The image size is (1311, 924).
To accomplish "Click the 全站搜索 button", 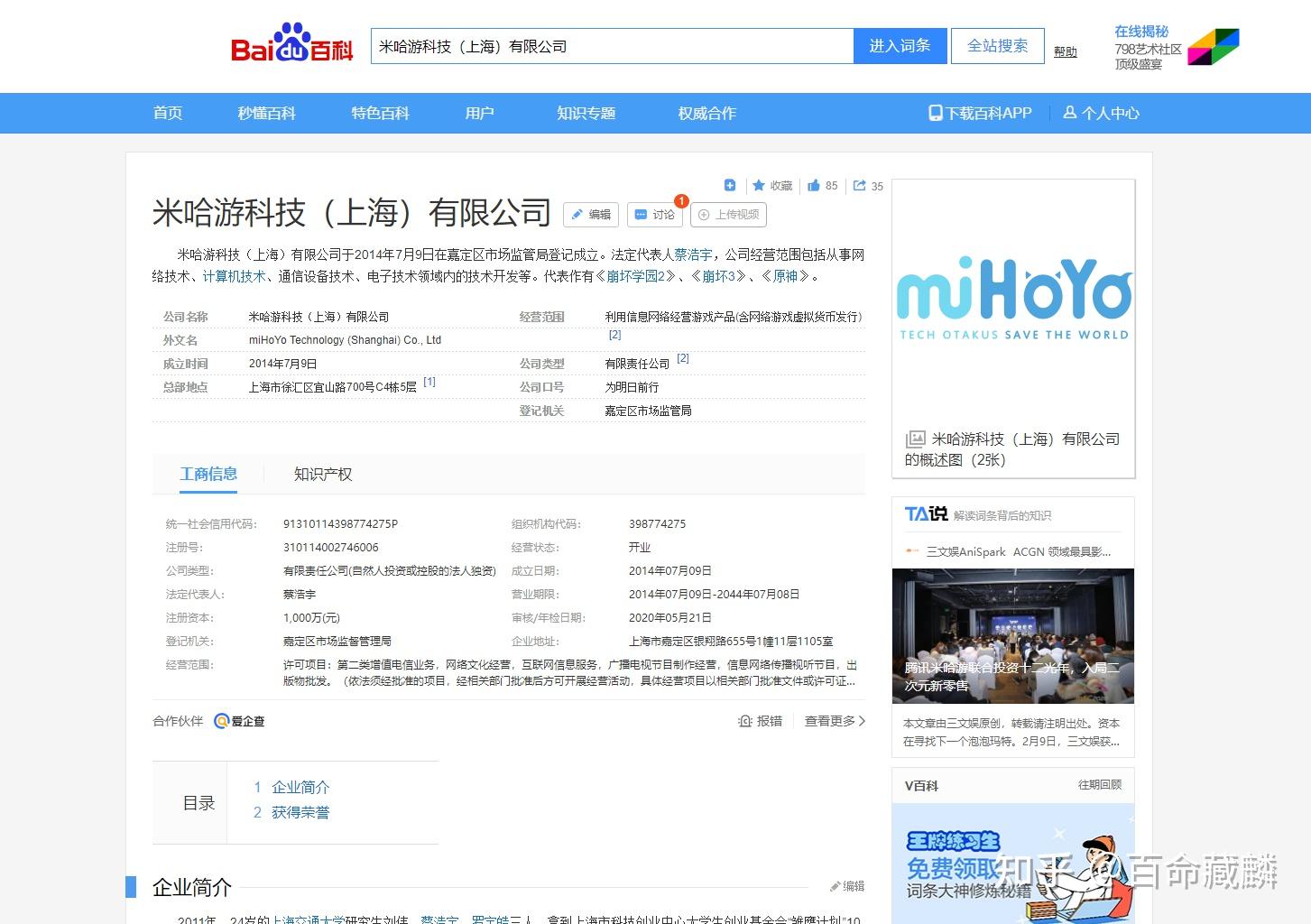I will point(997,46).
